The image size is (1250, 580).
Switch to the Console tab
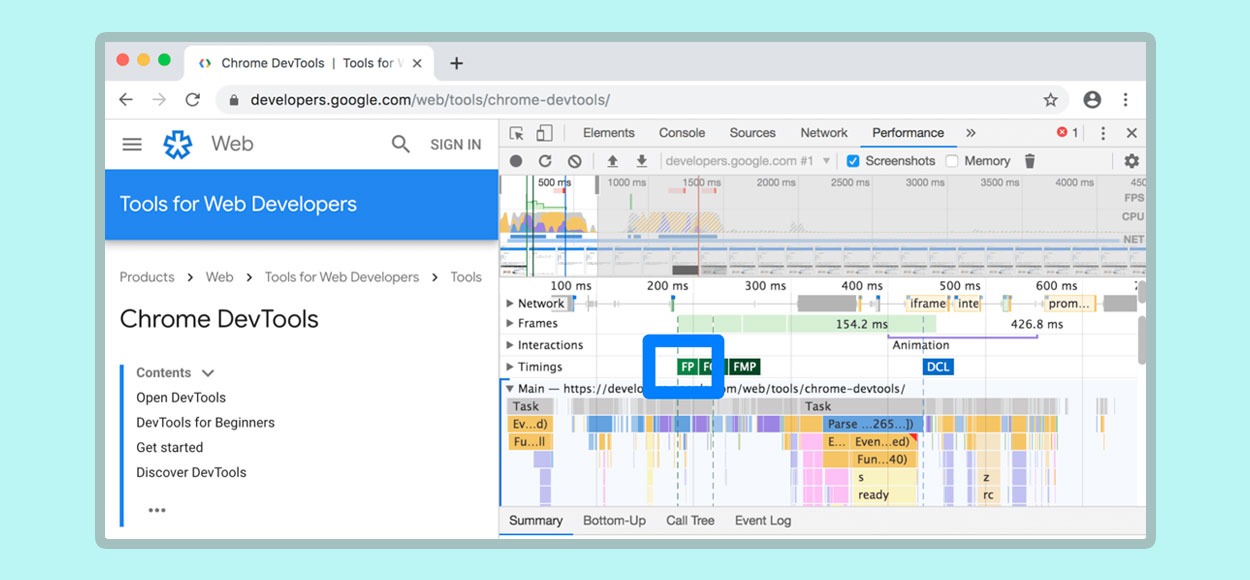[682, 133]
